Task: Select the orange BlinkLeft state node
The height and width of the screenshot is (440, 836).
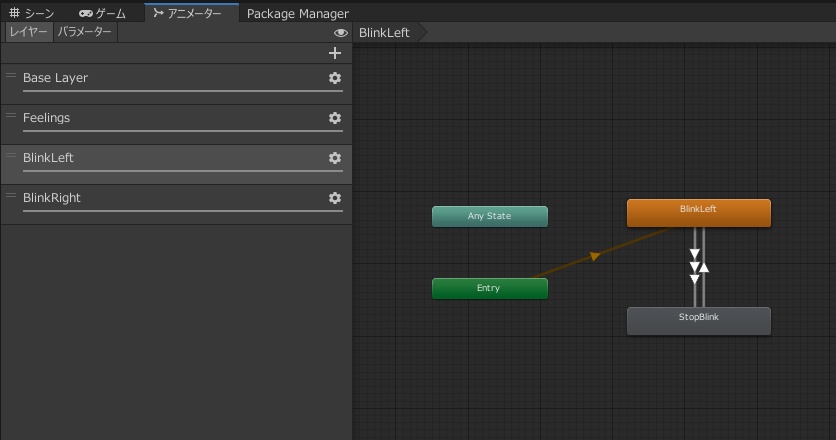Action: (x=698, y=213)
